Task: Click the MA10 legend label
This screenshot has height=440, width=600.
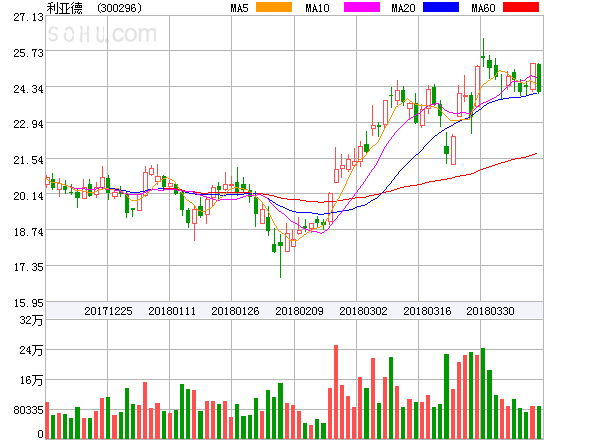Action: coord(317,8)
